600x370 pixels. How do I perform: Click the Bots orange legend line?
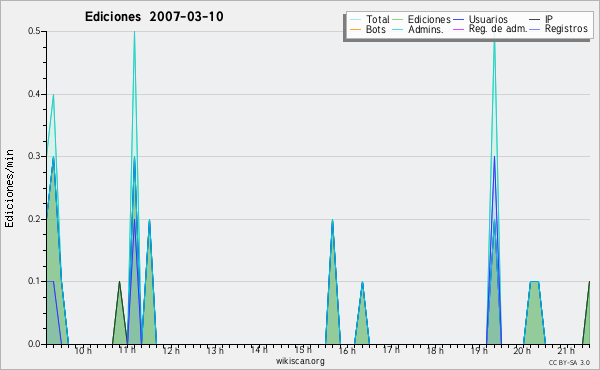pyautogui.click(x=355, y=29)
